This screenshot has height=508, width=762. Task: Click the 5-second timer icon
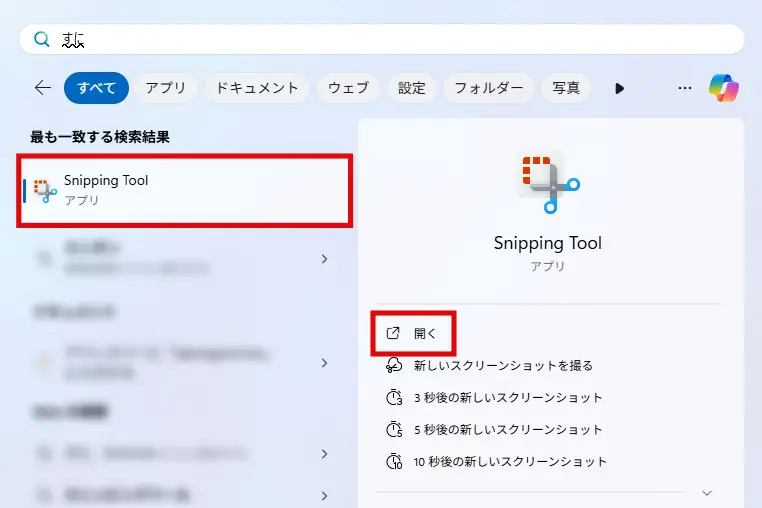[x=394, y=430]
